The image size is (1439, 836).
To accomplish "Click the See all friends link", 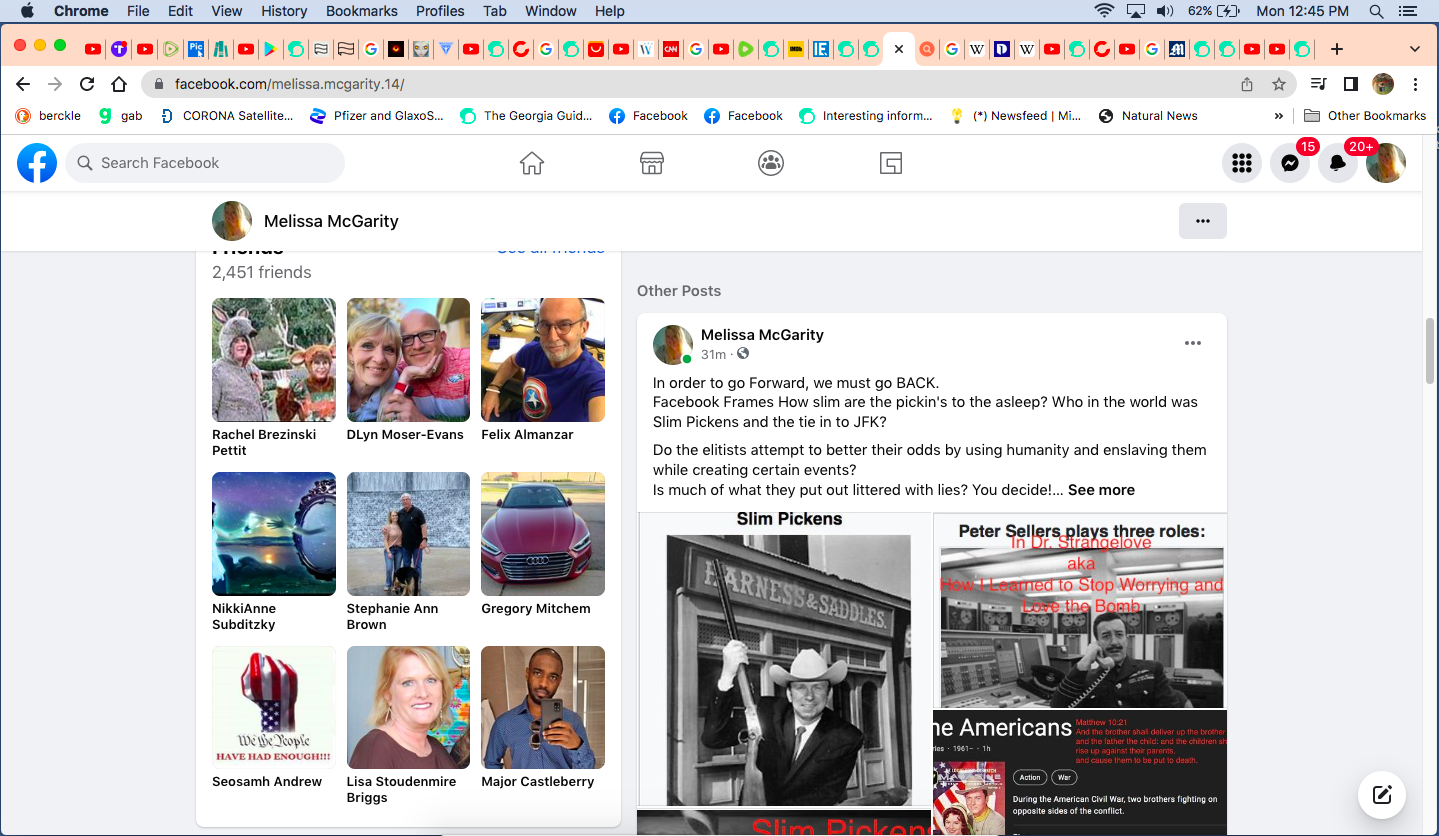I will point(551,247).
